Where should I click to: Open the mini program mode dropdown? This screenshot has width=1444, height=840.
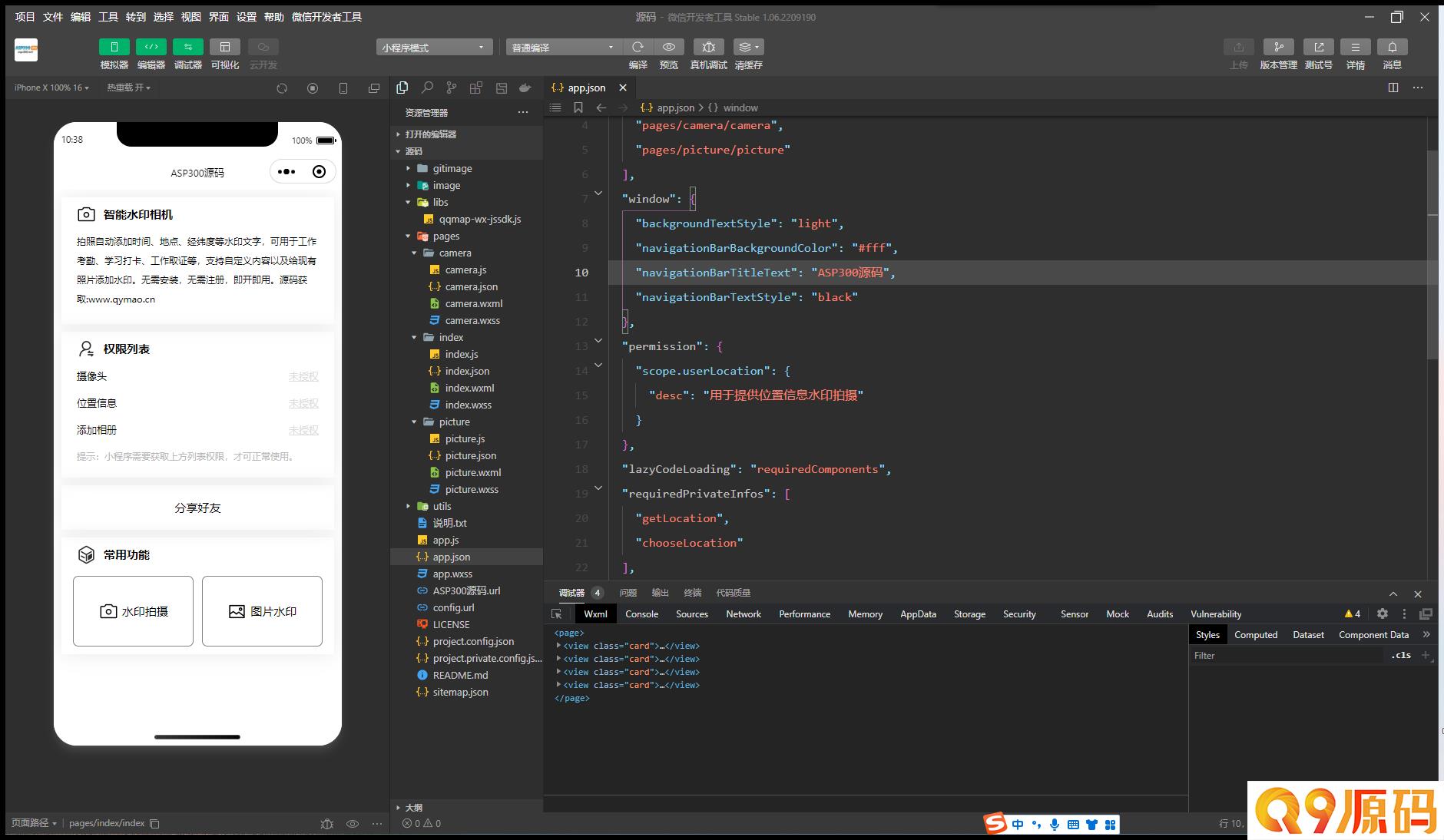[434, 48]
